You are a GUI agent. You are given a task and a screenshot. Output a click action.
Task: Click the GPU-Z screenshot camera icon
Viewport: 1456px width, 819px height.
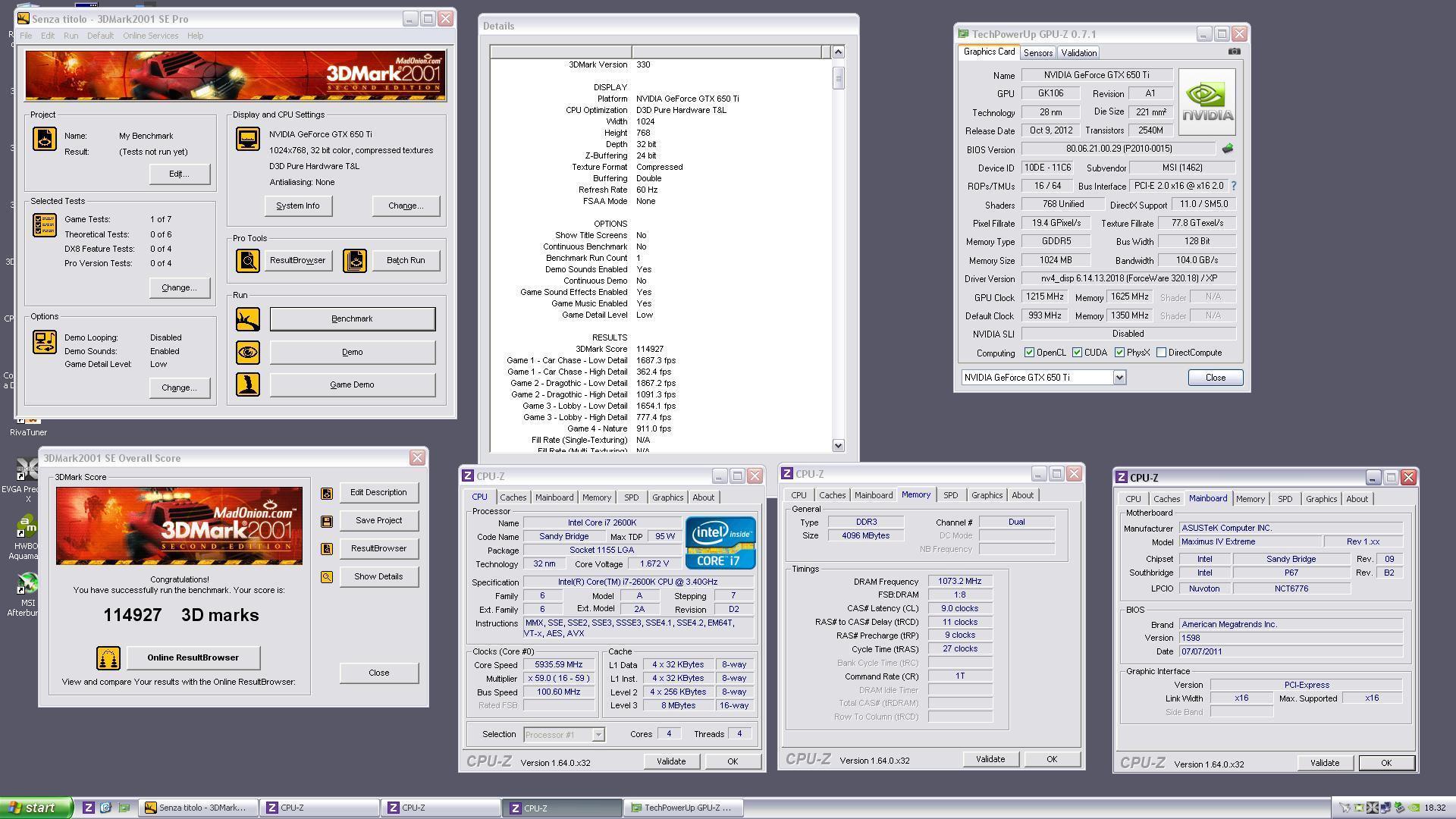pyautogui.click(x=1235, y=52)
